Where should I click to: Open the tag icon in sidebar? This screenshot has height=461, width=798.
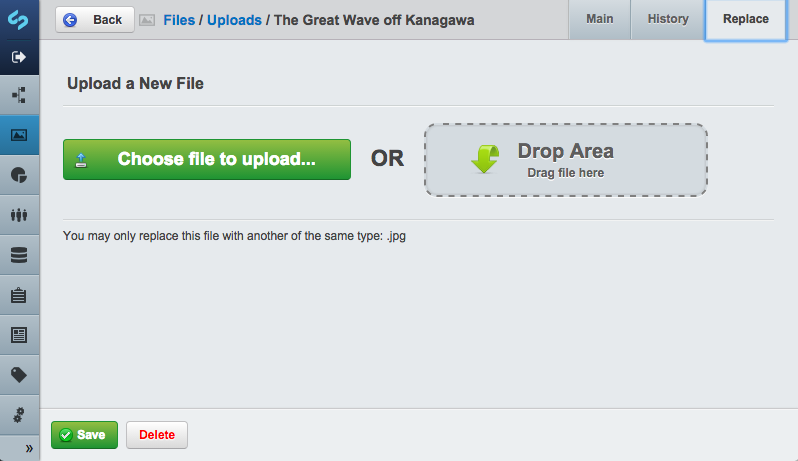19,375
